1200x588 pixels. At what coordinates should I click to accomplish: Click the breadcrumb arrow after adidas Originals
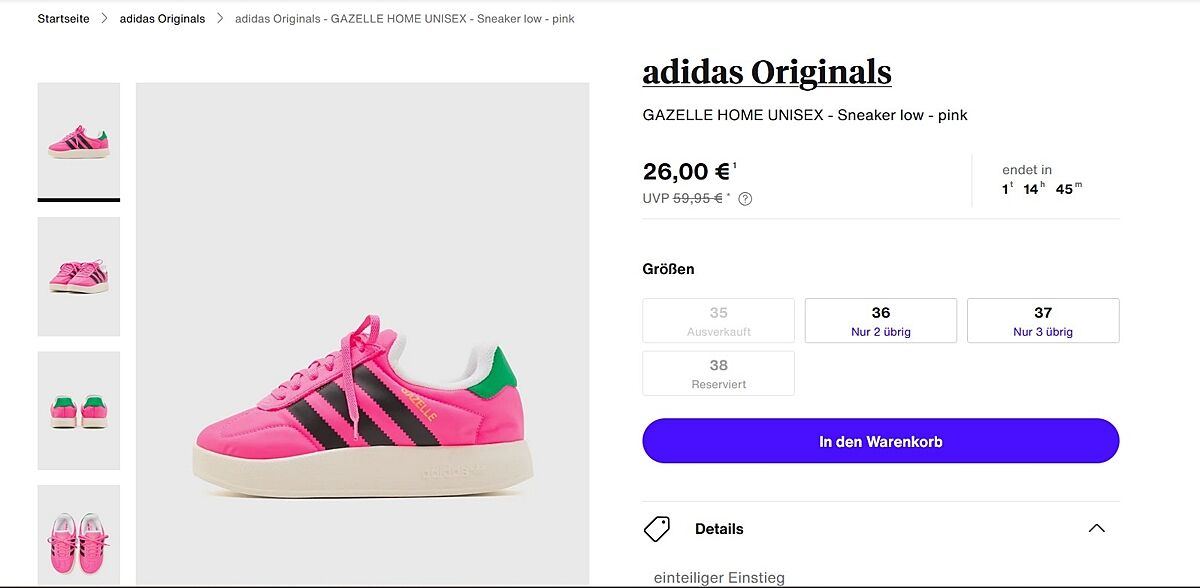coord(220,19)
